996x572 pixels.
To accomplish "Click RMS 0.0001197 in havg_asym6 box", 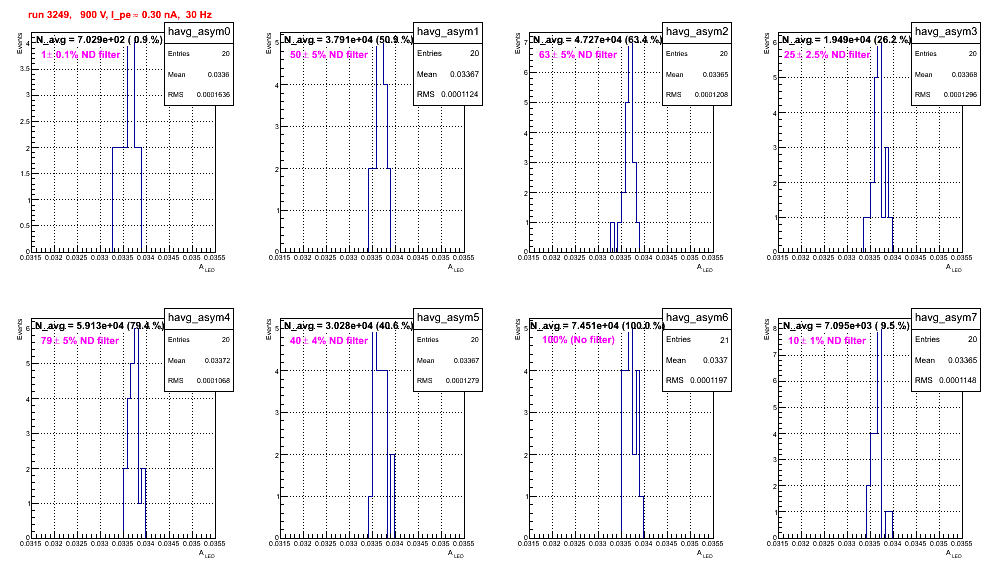I will tap(697, 380).
